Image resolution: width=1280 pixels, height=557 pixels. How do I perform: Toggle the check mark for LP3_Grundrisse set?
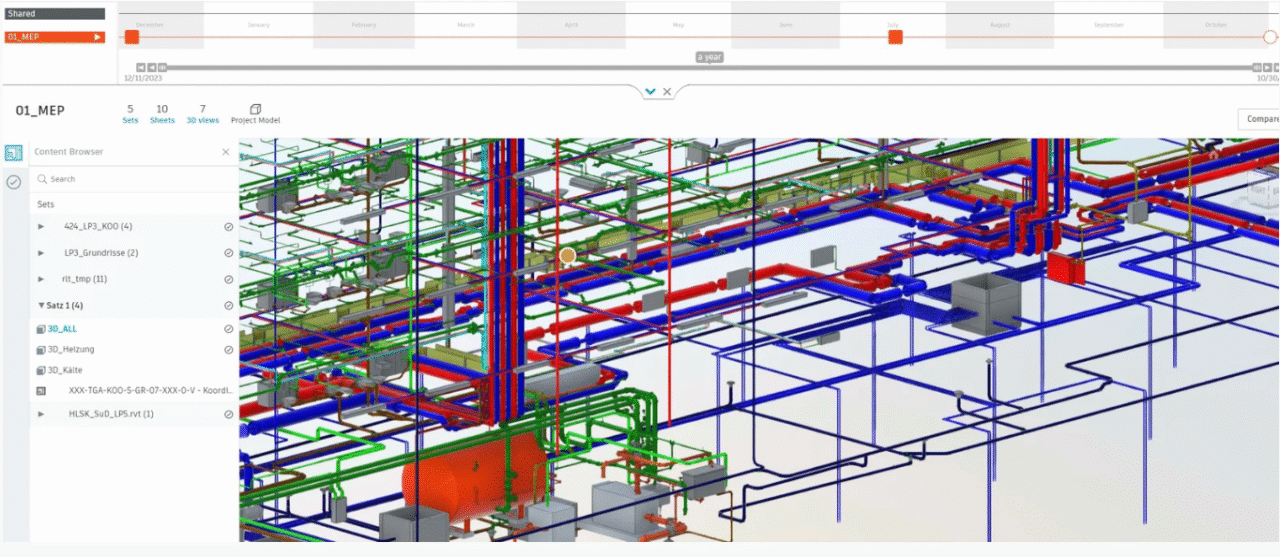(x=228, y=253)
